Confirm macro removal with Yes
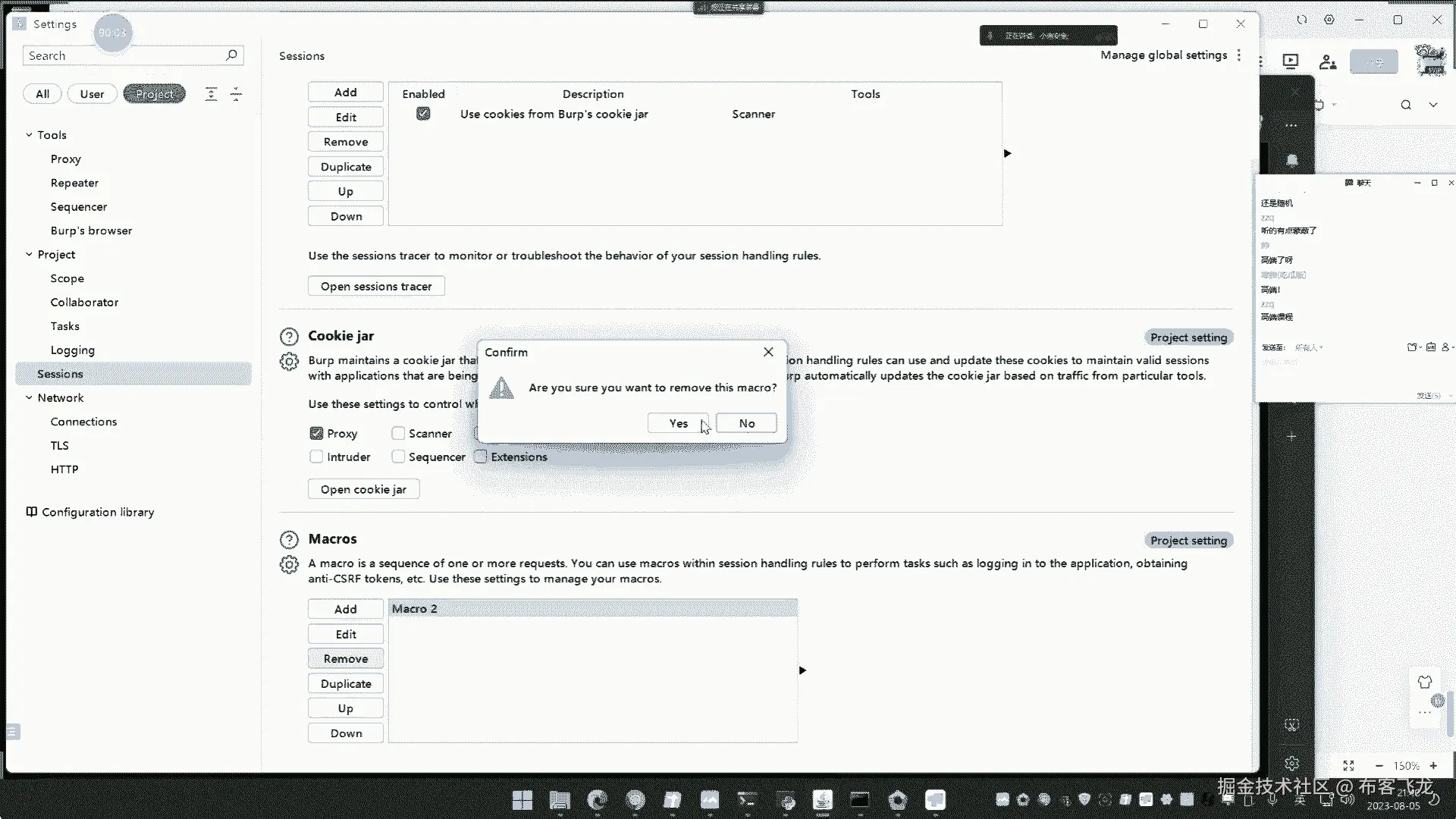The image size is (1456, 819). pos(678,424)
